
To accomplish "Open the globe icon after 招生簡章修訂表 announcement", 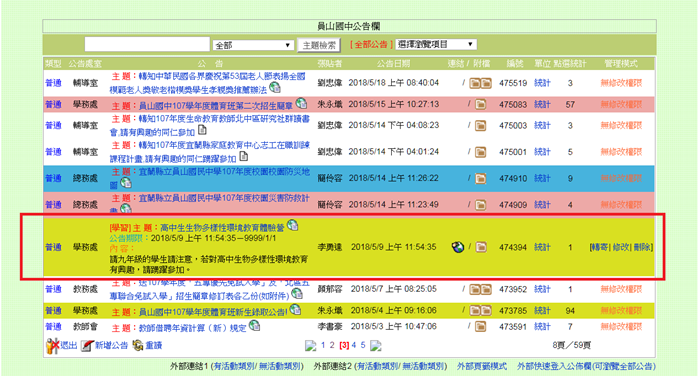I will pyautogui.click(x=297, y=294).
